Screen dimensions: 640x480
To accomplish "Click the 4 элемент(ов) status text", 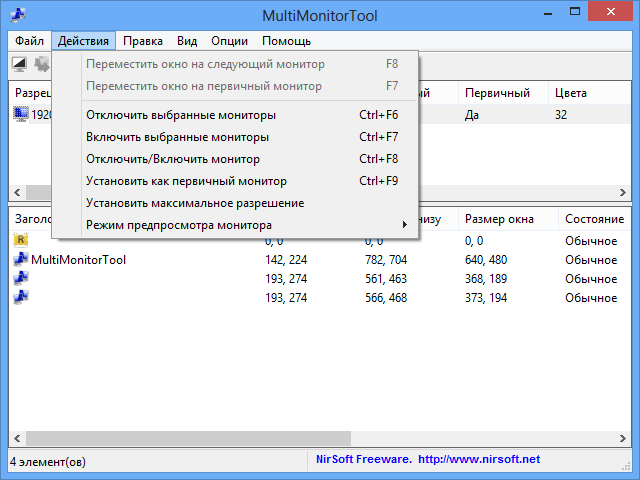I will [48, 462].
